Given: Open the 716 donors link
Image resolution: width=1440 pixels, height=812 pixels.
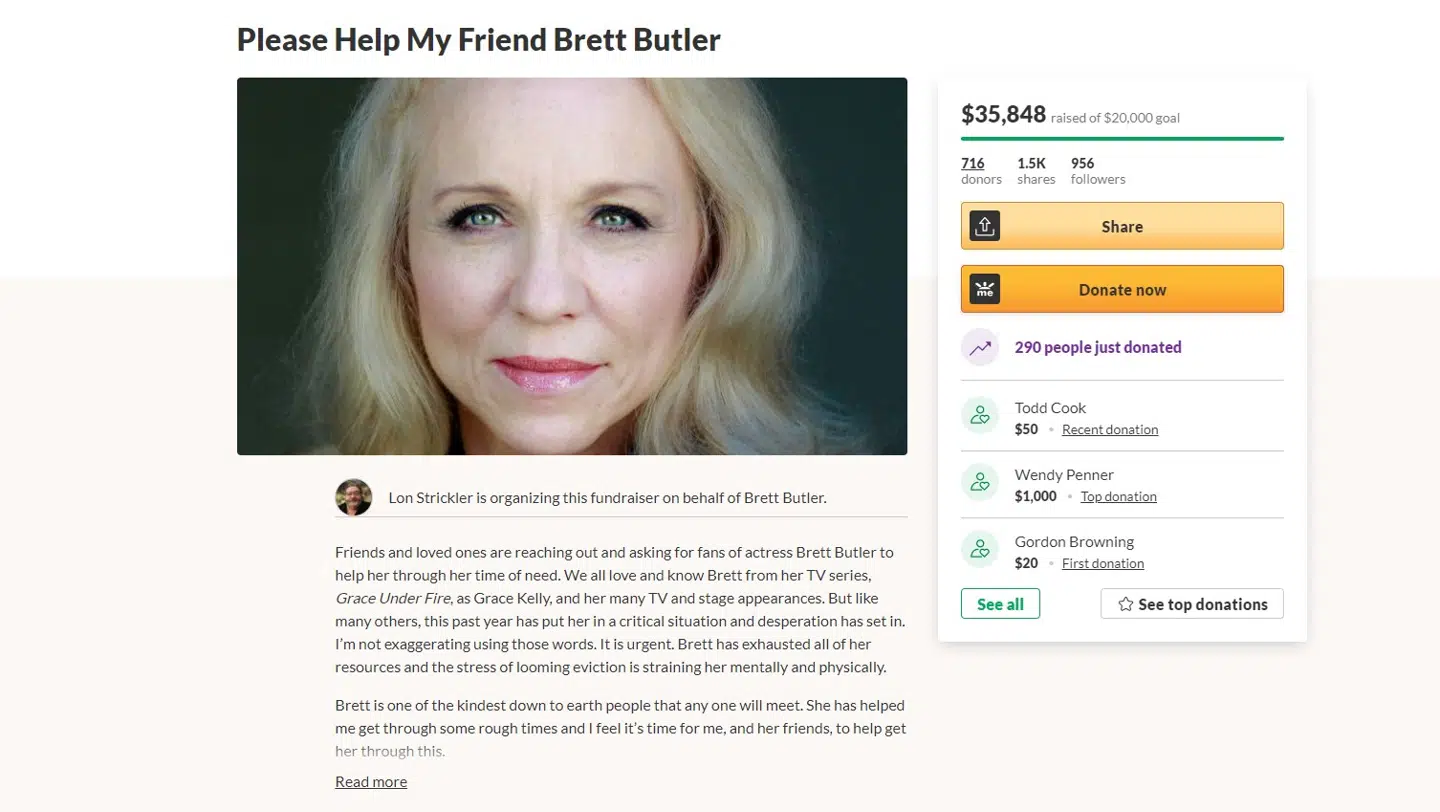Looking at the screenshot, I should (973, 163).
